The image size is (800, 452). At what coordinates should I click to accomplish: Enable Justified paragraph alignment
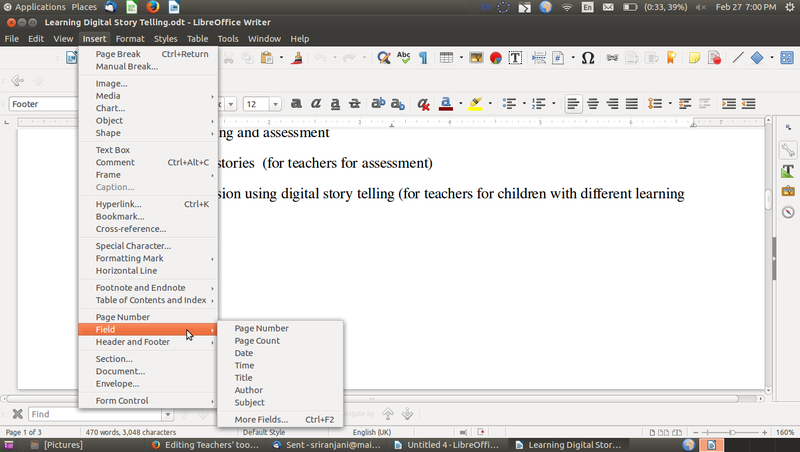pos(632,104)
